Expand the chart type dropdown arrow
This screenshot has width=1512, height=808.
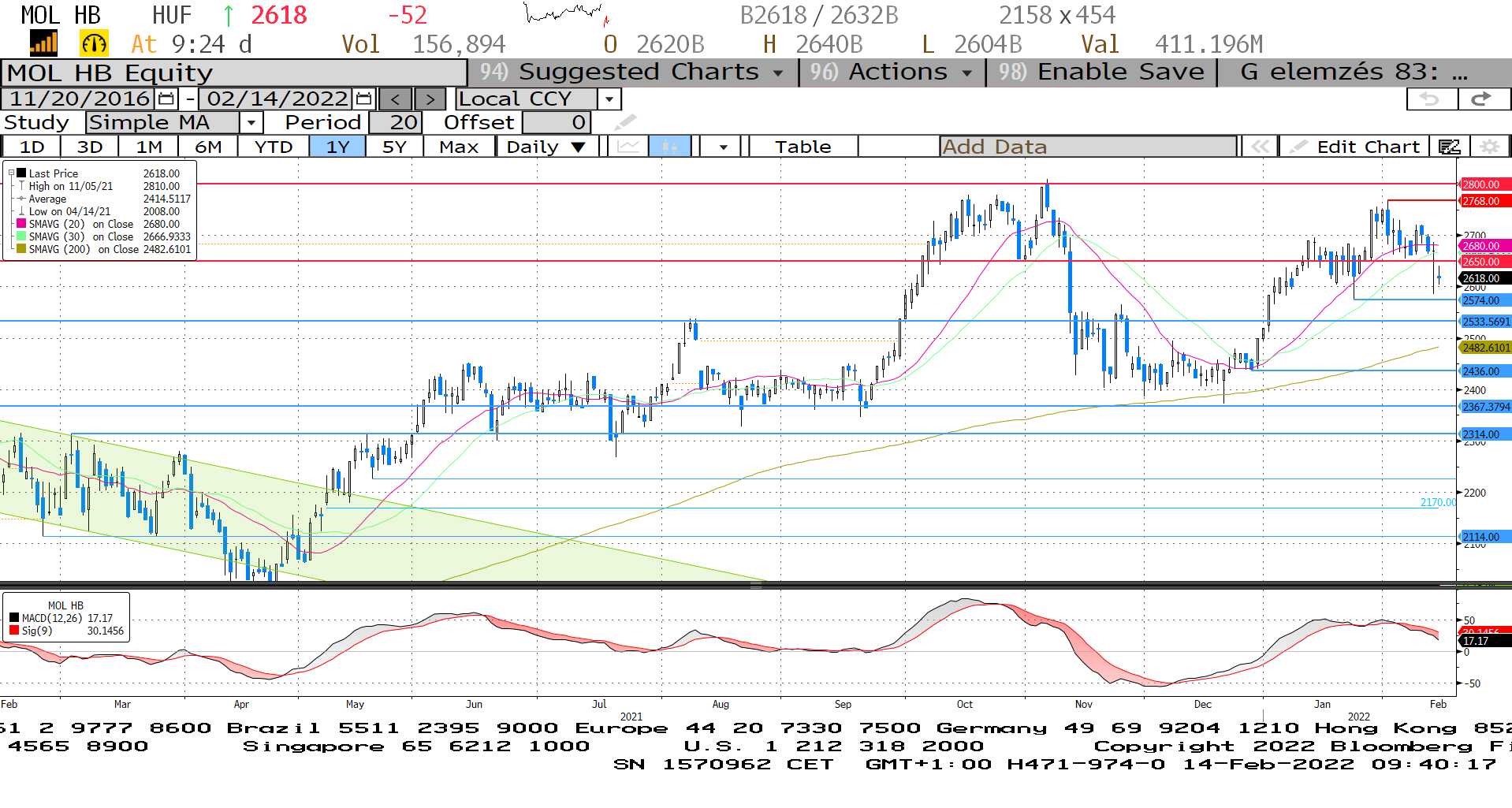coord(723,147)
